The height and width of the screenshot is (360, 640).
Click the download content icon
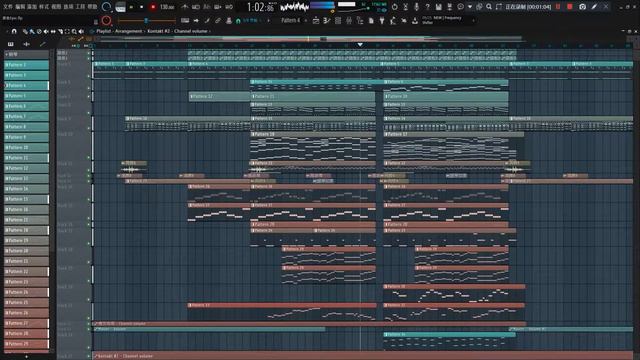tap(415, 20)
